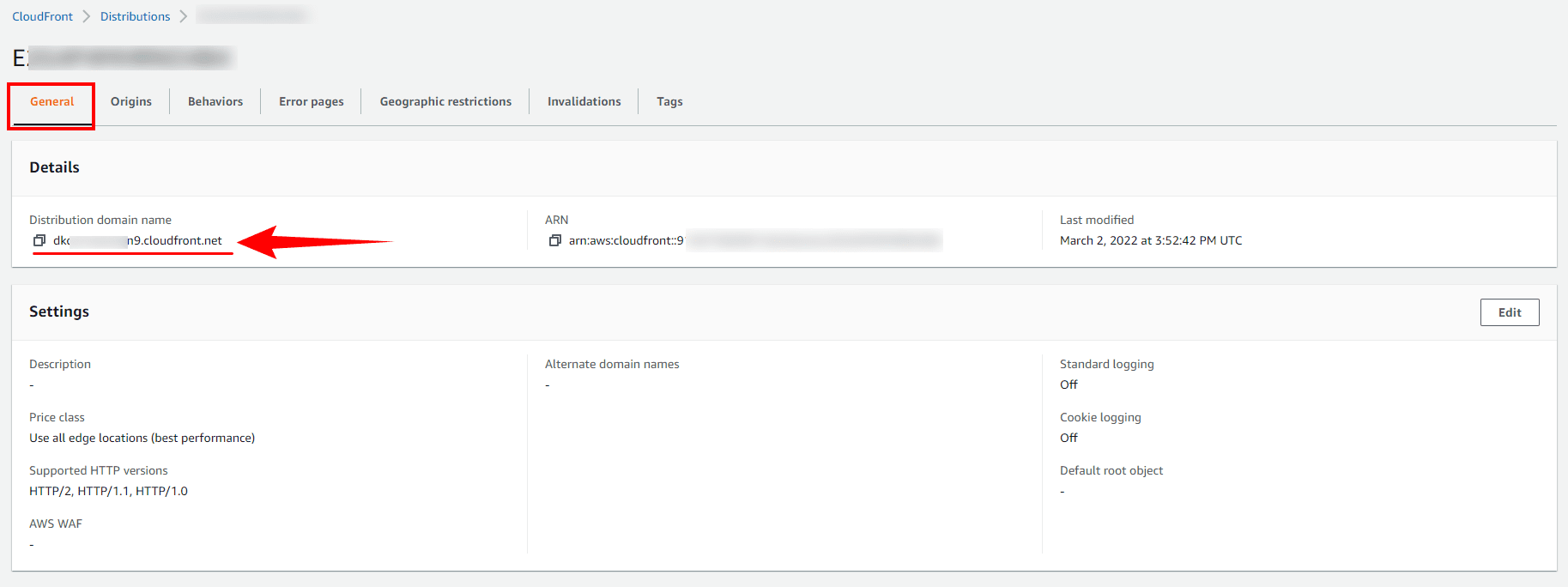This screenshot has width=1568, height=587.
Task: Click the 'Use all edge locations' price class value
Action: pos(142,438)
